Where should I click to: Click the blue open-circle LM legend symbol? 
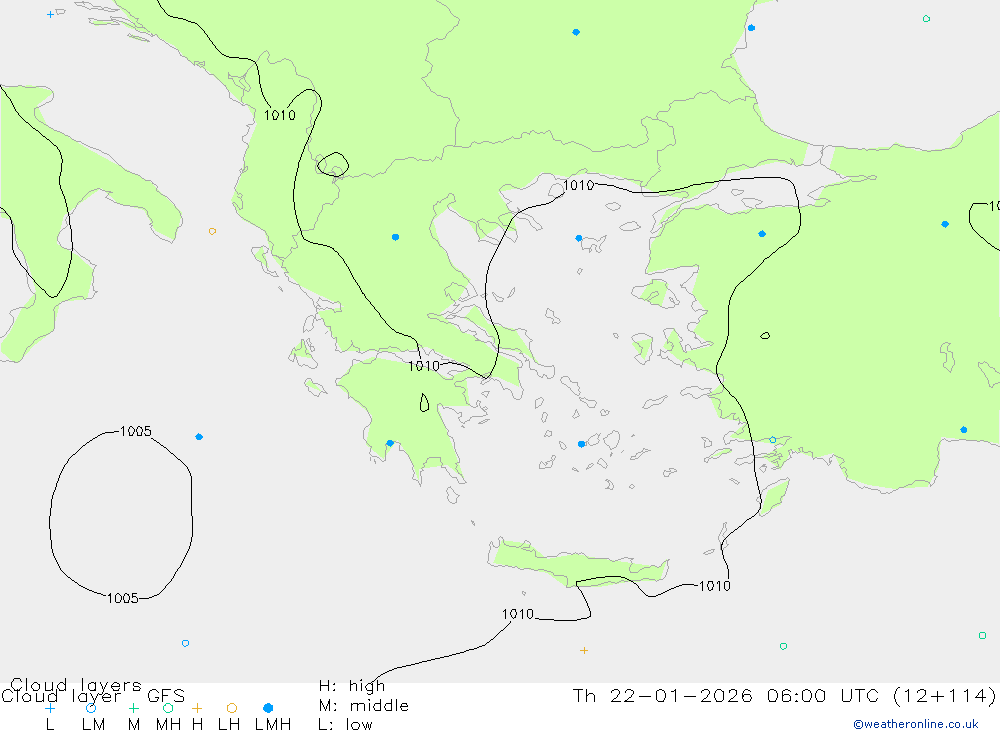click(91, 708)
